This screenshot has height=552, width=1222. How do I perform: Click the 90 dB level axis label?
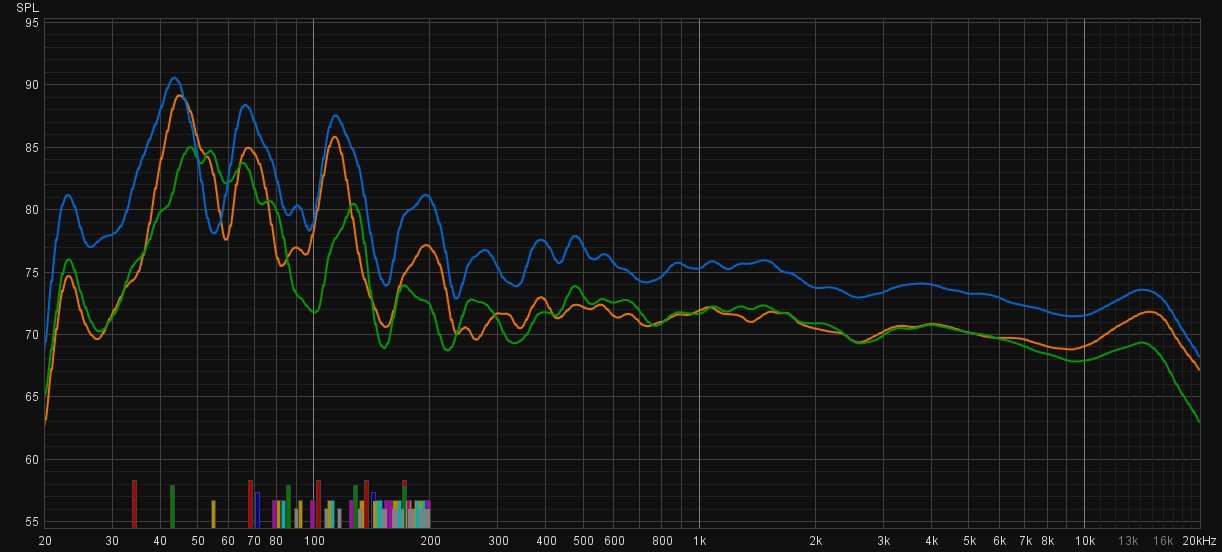[x=32, y=85]
